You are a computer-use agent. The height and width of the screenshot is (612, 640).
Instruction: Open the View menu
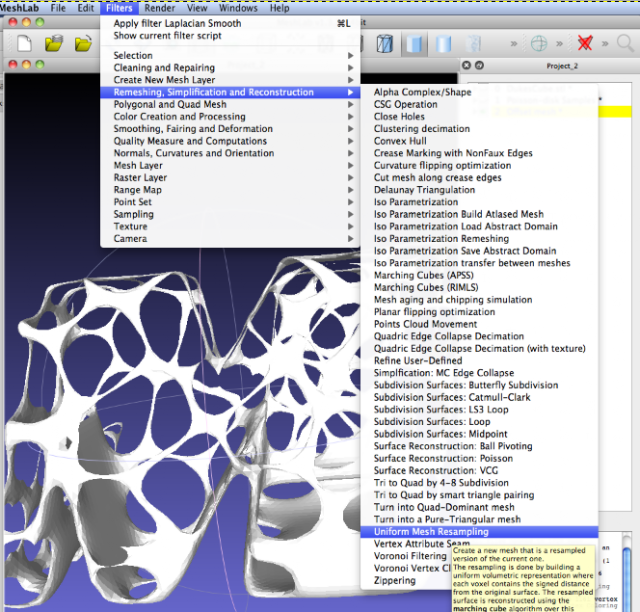click(x=197, y=8)
